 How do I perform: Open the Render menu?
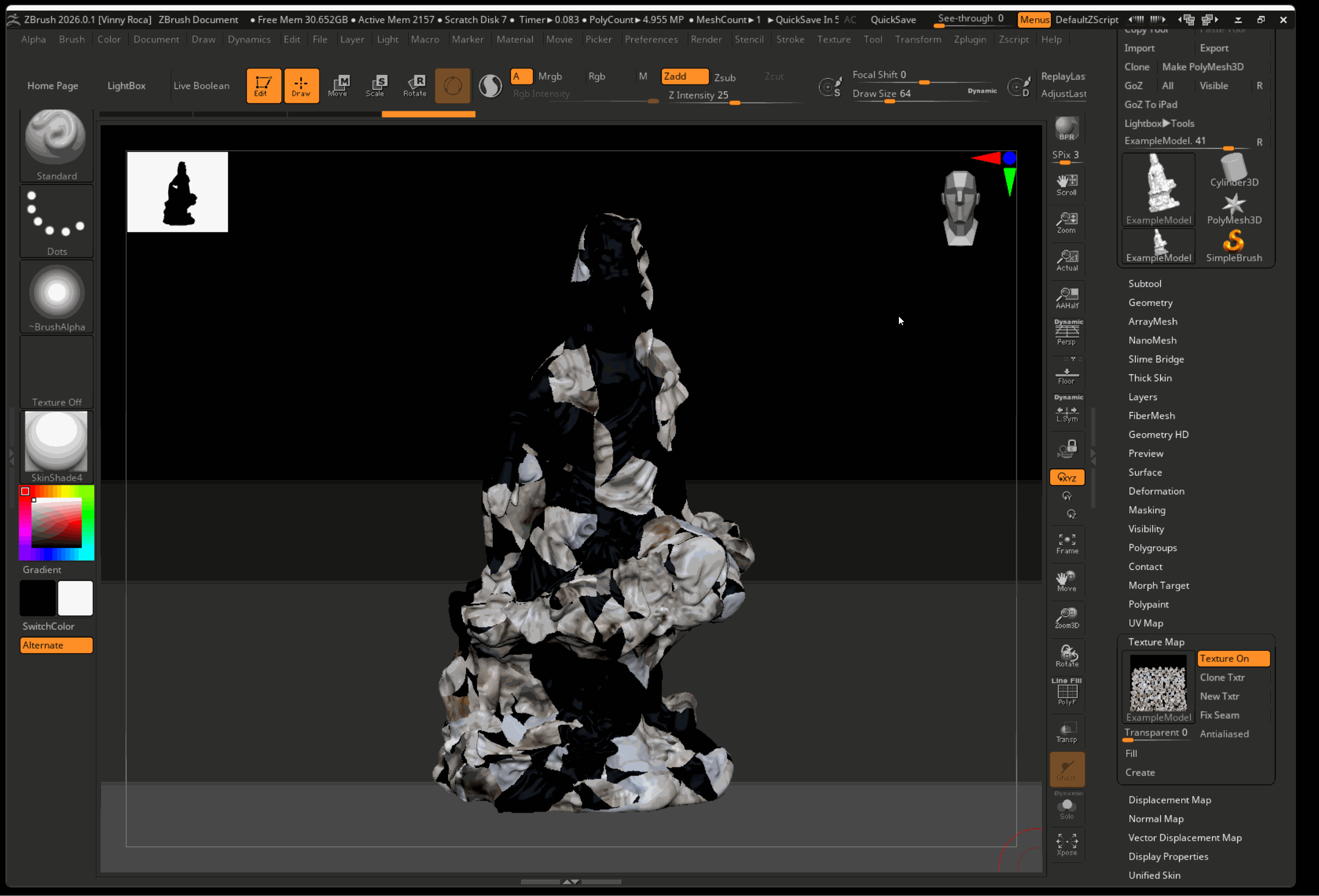pos(706,39)
